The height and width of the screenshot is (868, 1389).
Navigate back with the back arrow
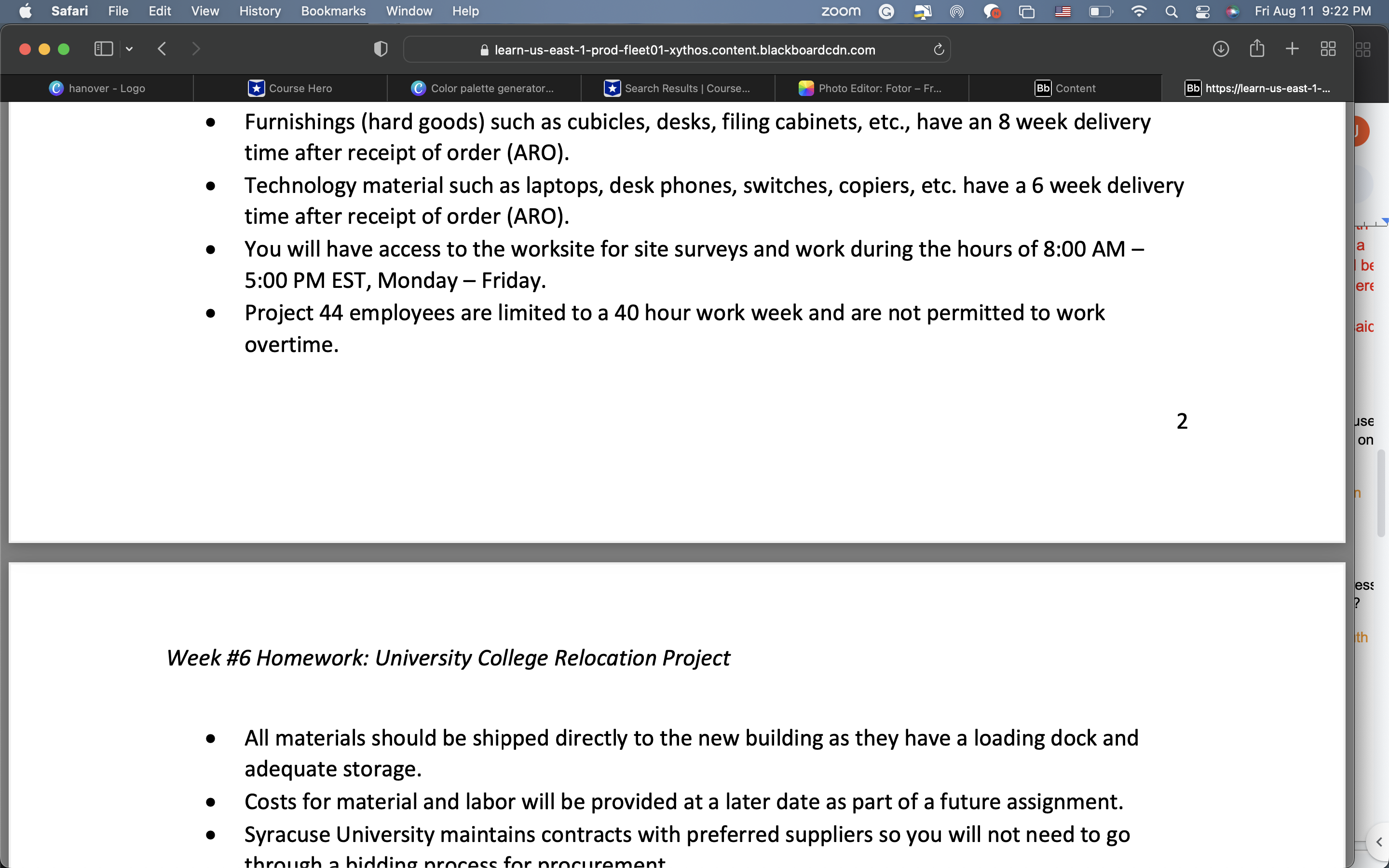(162, 49)
